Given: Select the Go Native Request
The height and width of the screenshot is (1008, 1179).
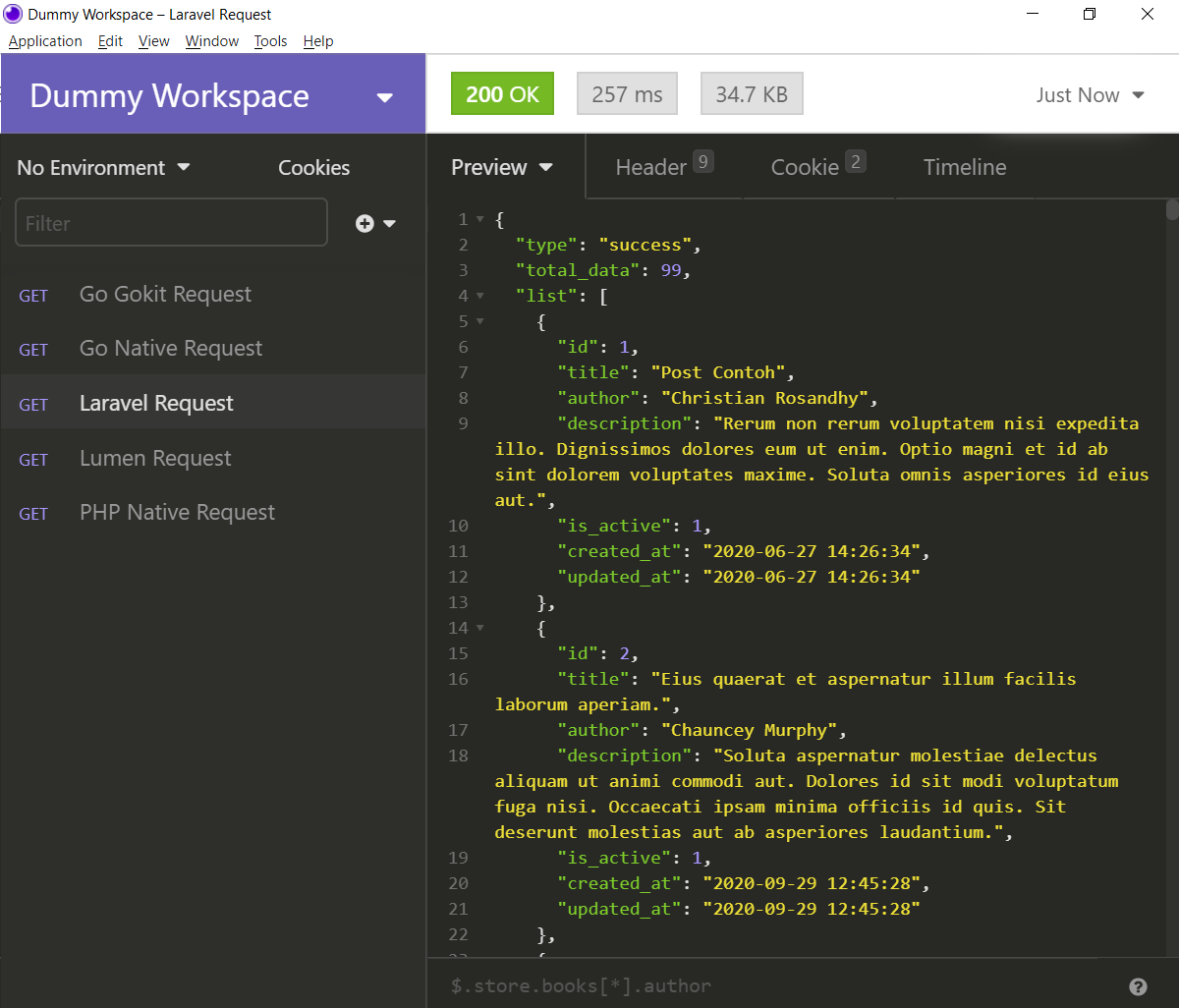Looking at the screenshot, I should [x=213, y=349].
